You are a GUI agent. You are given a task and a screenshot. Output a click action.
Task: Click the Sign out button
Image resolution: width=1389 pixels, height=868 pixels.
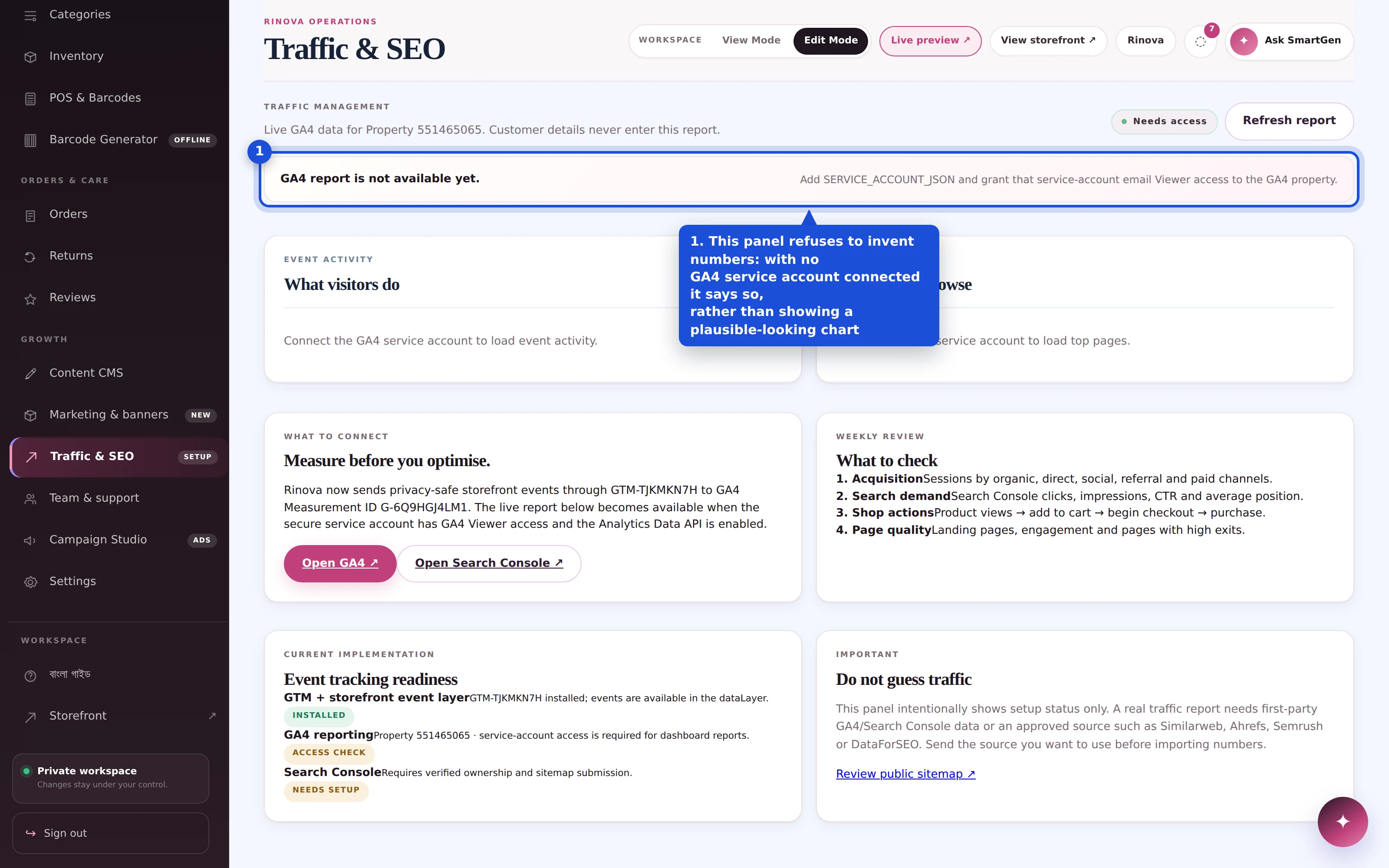pos(110,833)
